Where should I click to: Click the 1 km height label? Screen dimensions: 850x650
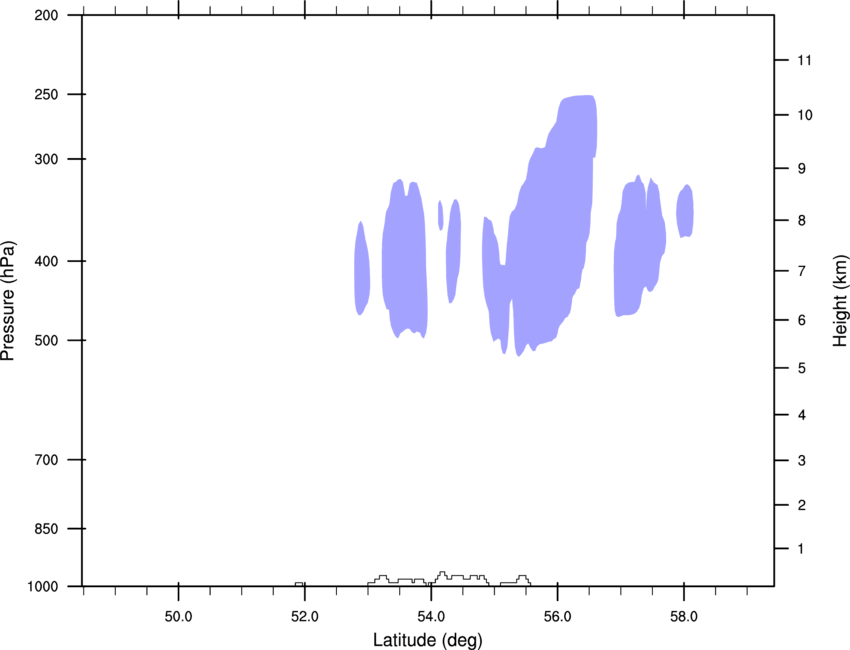point(801,549)
